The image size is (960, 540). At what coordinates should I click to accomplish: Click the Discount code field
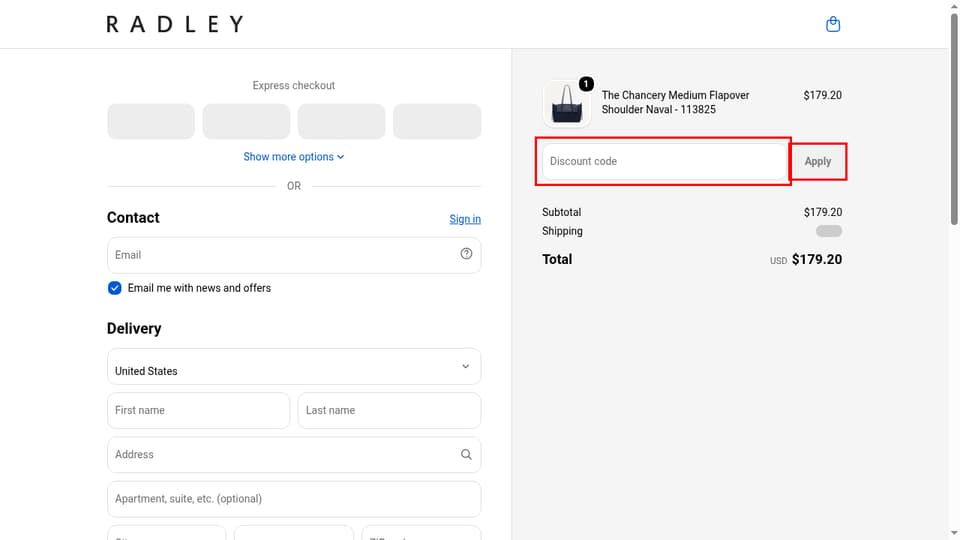(664, 162)
